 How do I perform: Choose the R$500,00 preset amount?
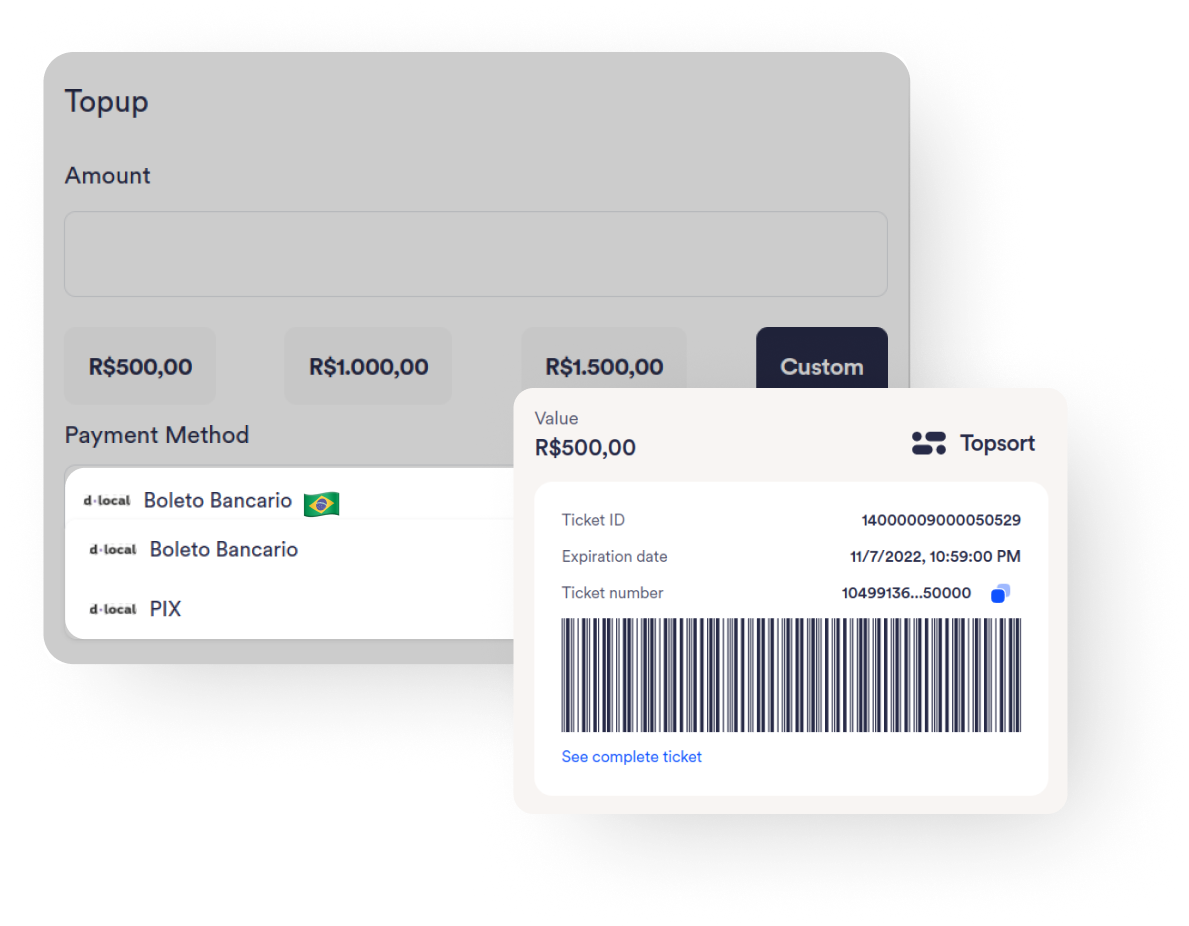(140, 366)
